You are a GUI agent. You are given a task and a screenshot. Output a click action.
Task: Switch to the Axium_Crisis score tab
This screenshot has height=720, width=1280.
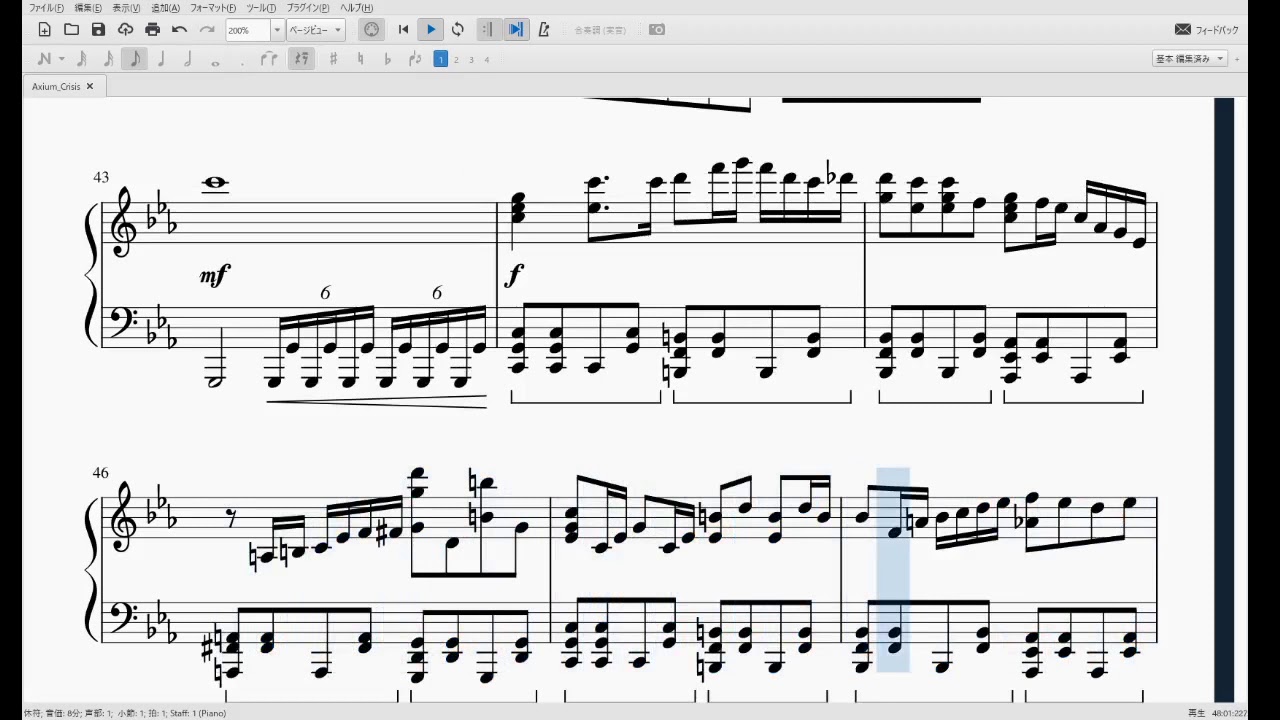56,87
